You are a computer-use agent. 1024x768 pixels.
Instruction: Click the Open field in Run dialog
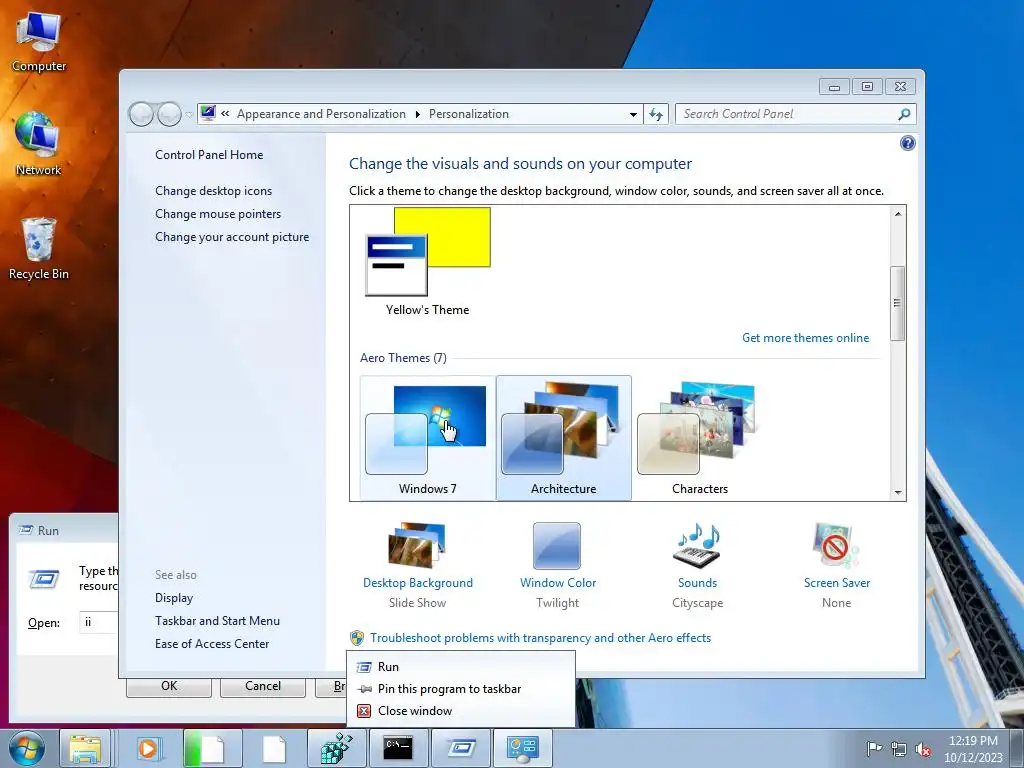click(98, 622)
